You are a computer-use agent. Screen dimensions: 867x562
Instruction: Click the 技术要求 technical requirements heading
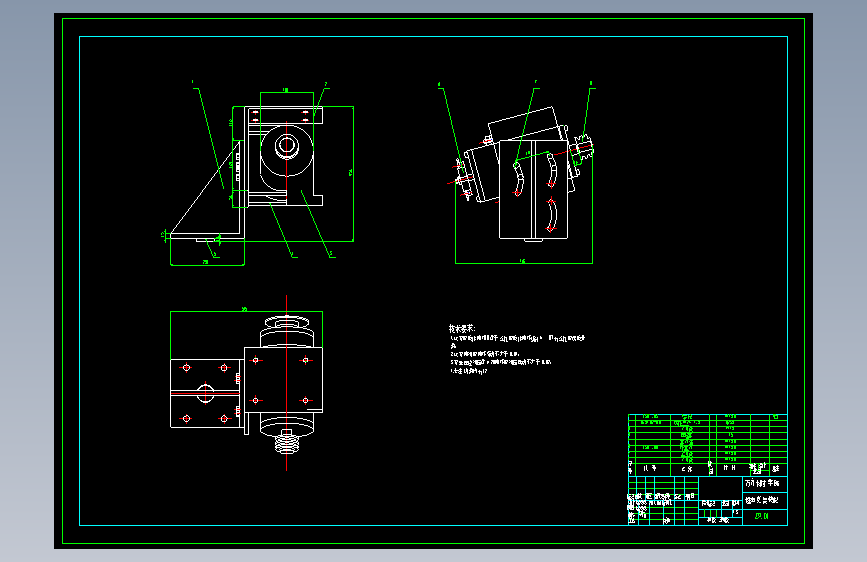462,328
